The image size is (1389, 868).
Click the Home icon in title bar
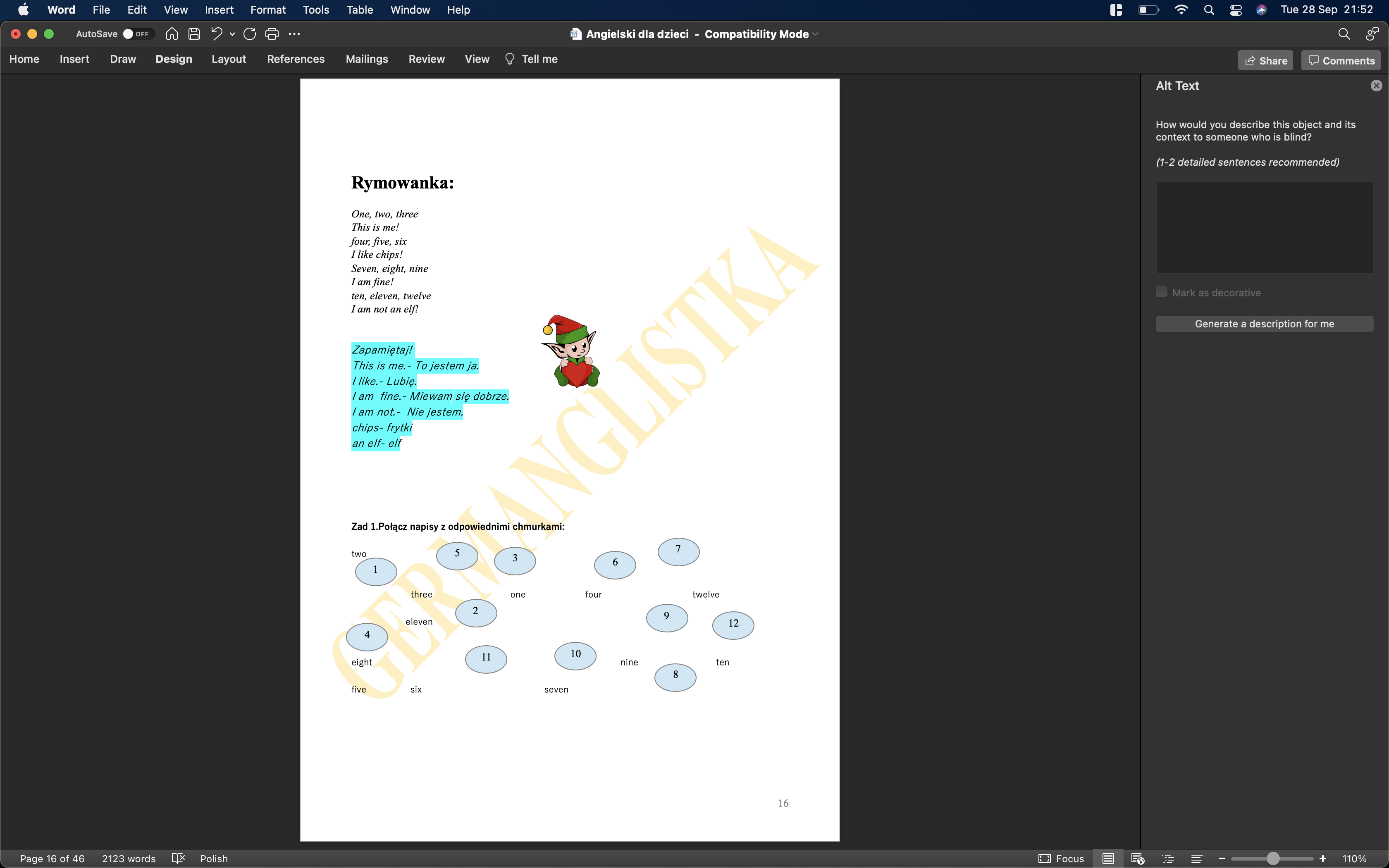[x=171, y=34]
